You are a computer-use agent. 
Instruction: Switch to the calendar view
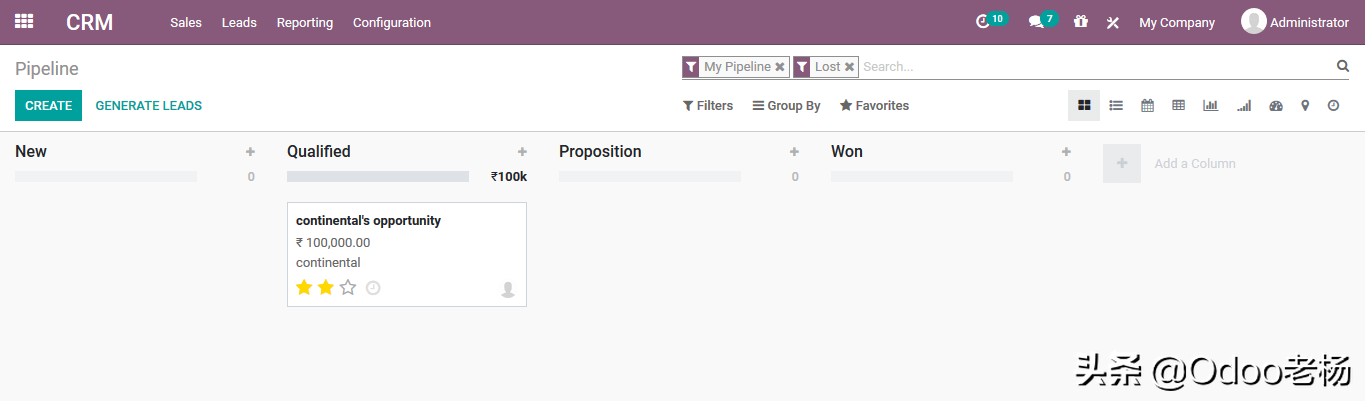(x=1147, y=105)
